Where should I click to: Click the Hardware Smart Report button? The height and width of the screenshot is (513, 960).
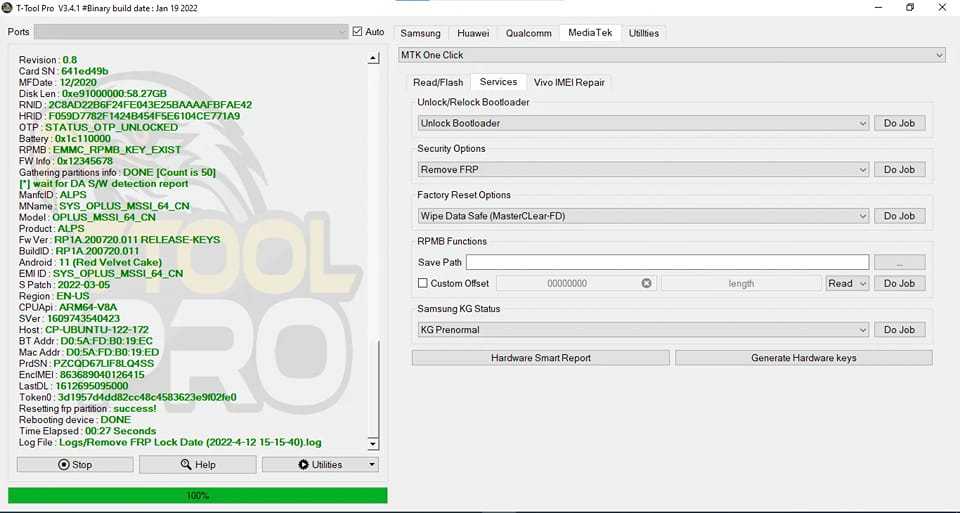(541, 358)
